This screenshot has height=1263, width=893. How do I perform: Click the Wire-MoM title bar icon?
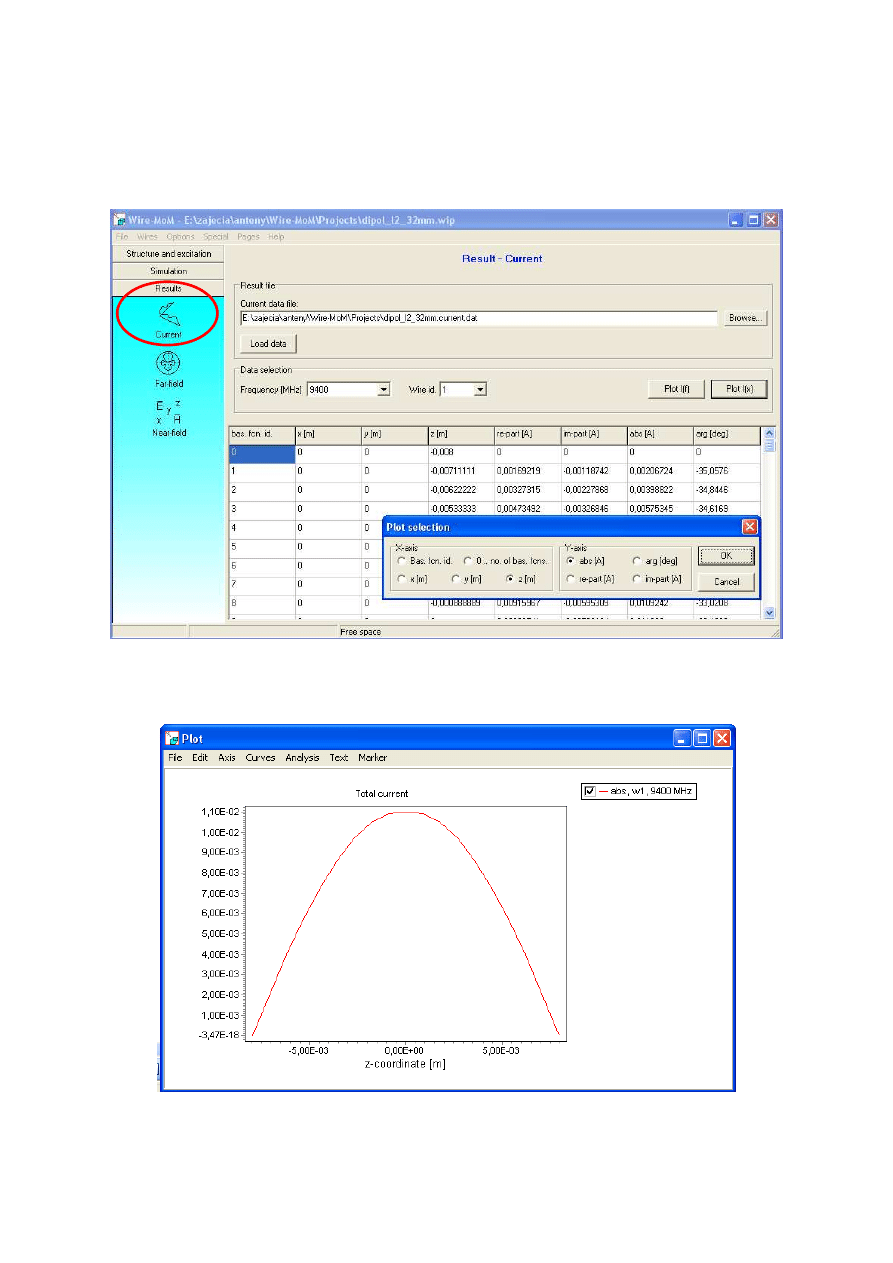(x=119, y=219)
